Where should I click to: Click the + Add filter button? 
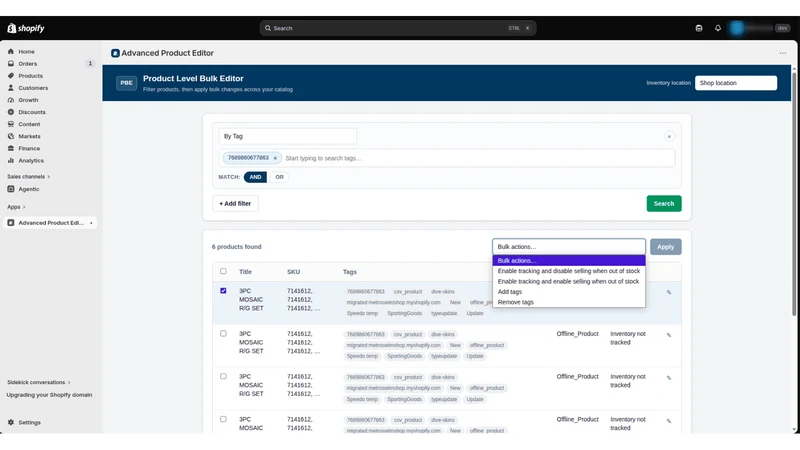tap(235, 204)
